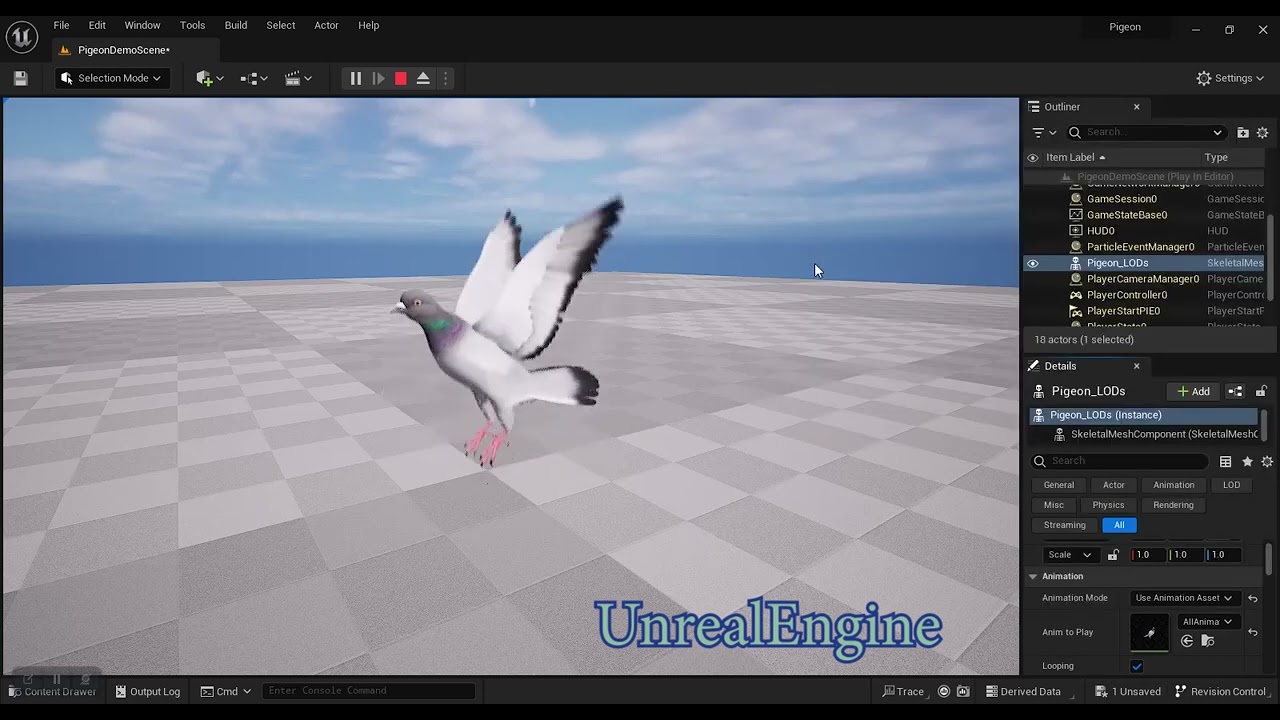This screenshot has height=720, width=1280.
Task: Eject from the player controller
Action: [x=423, y=78]
